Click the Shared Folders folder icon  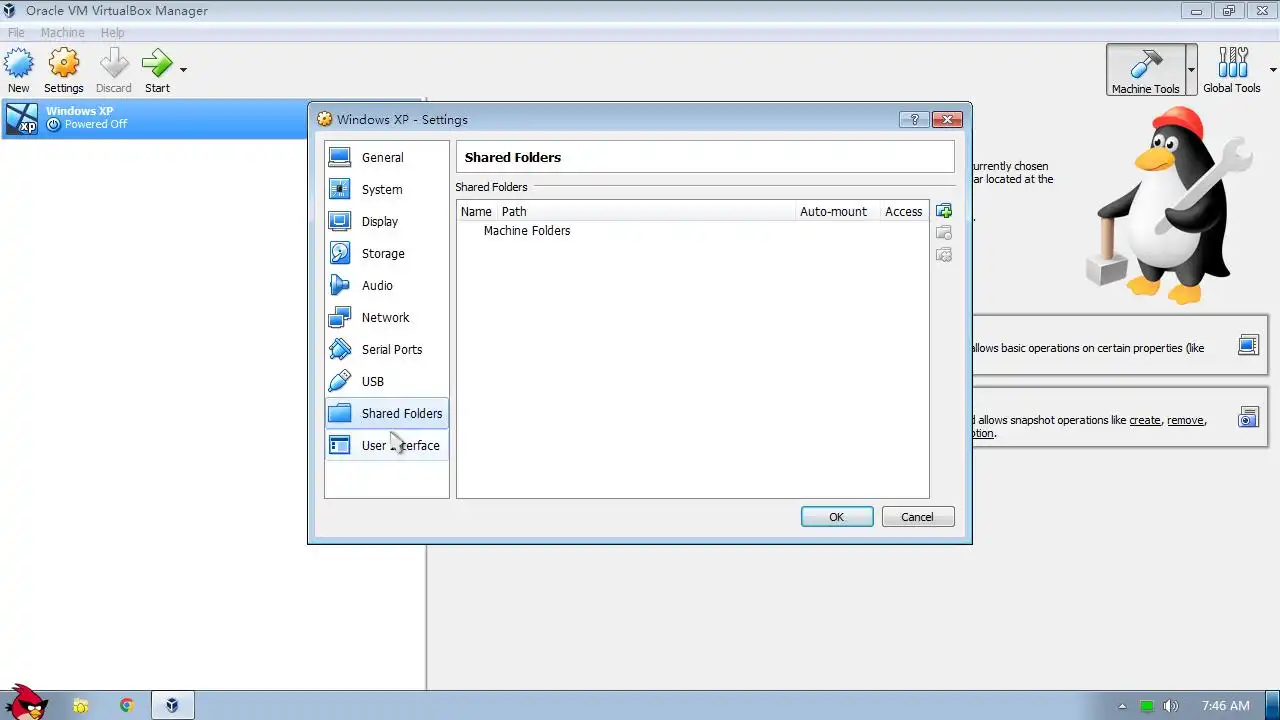[340, 413]
